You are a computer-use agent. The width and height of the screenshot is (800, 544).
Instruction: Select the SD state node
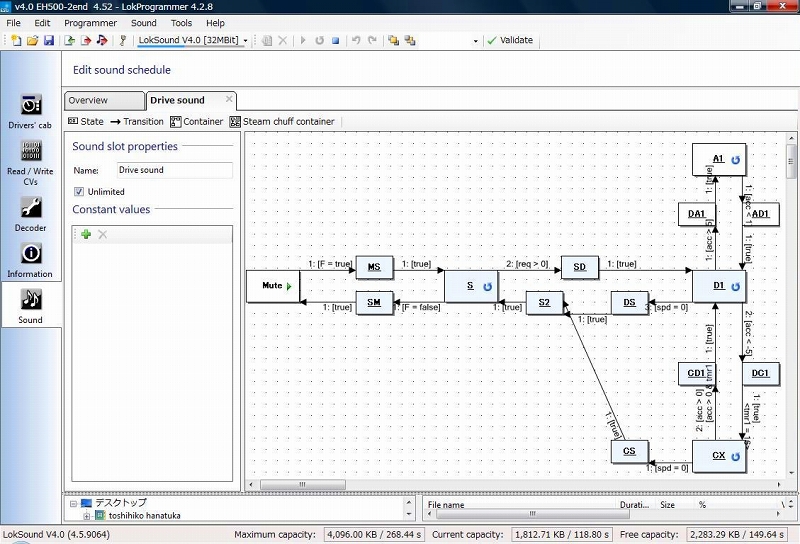[580, 267]
